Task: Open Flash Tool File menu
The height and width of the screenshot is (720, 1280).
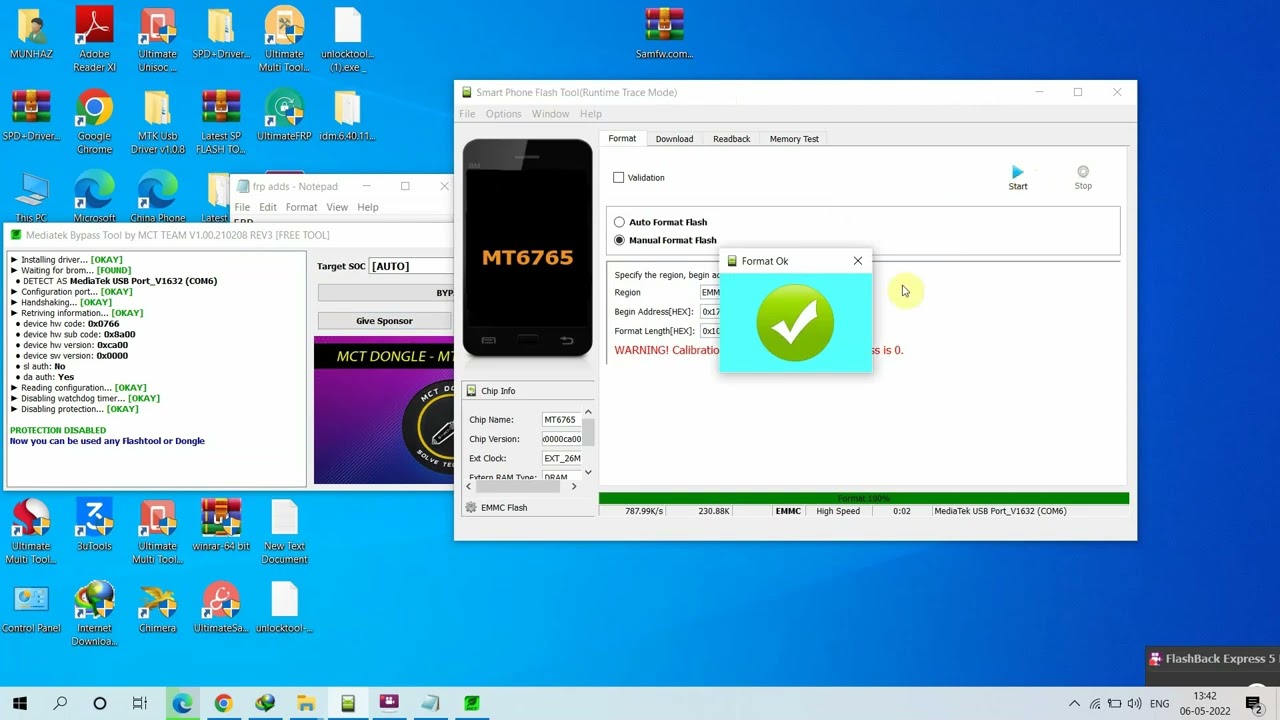Action: (467, 114)
